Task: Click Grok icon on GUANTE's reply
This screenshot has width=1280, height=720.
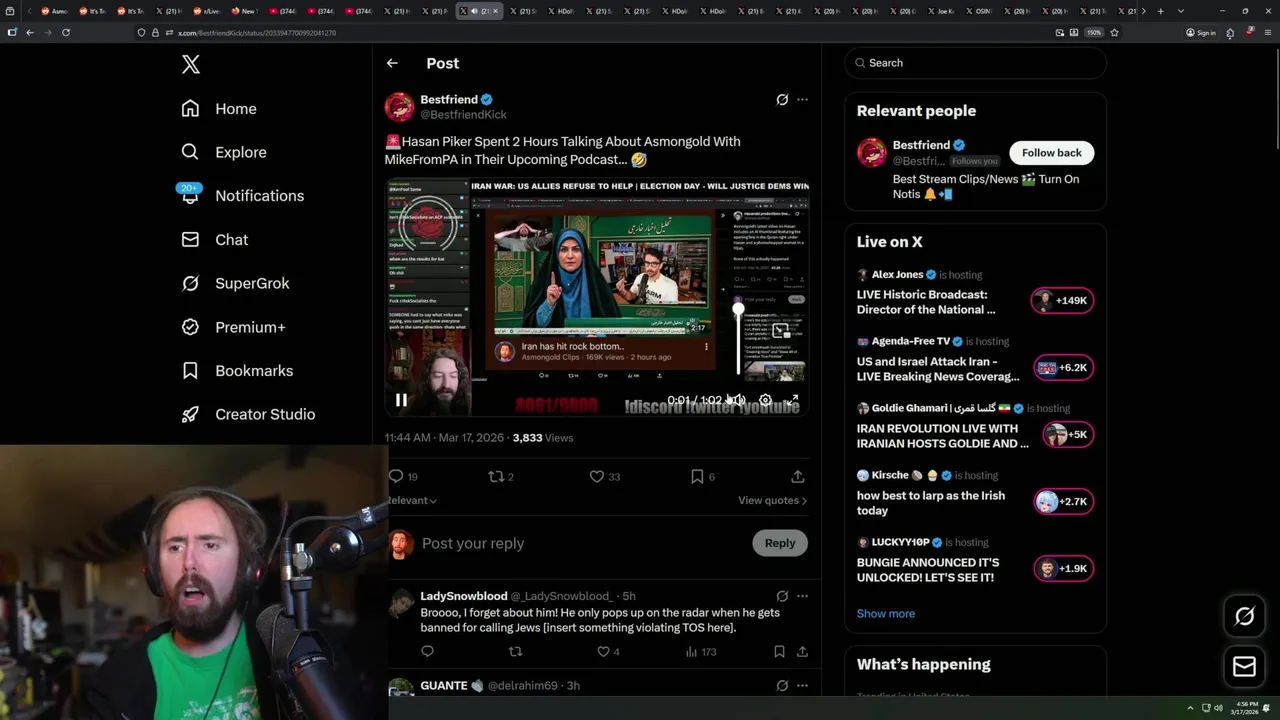Action: [782, 686]
